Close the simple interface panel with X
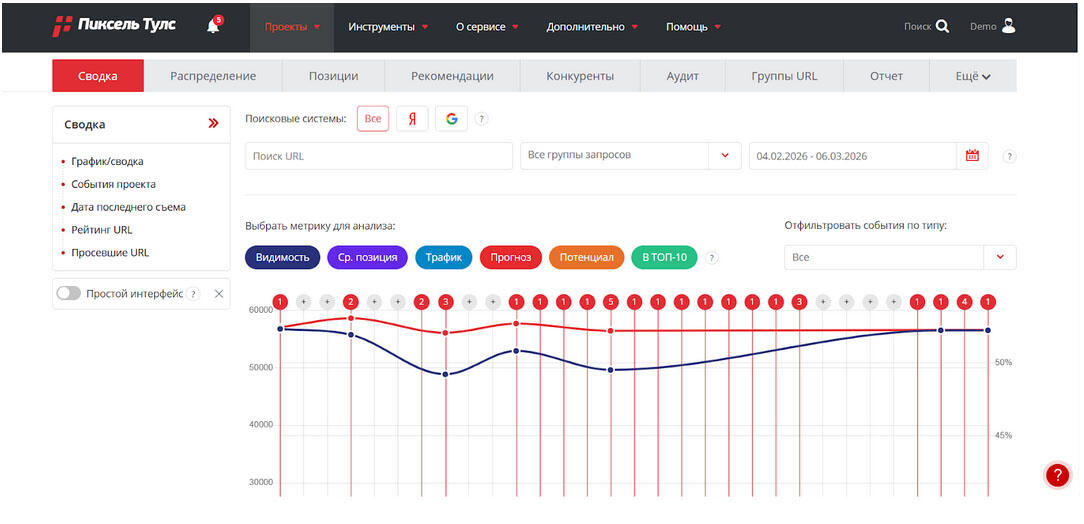 [x=220, y=294]
